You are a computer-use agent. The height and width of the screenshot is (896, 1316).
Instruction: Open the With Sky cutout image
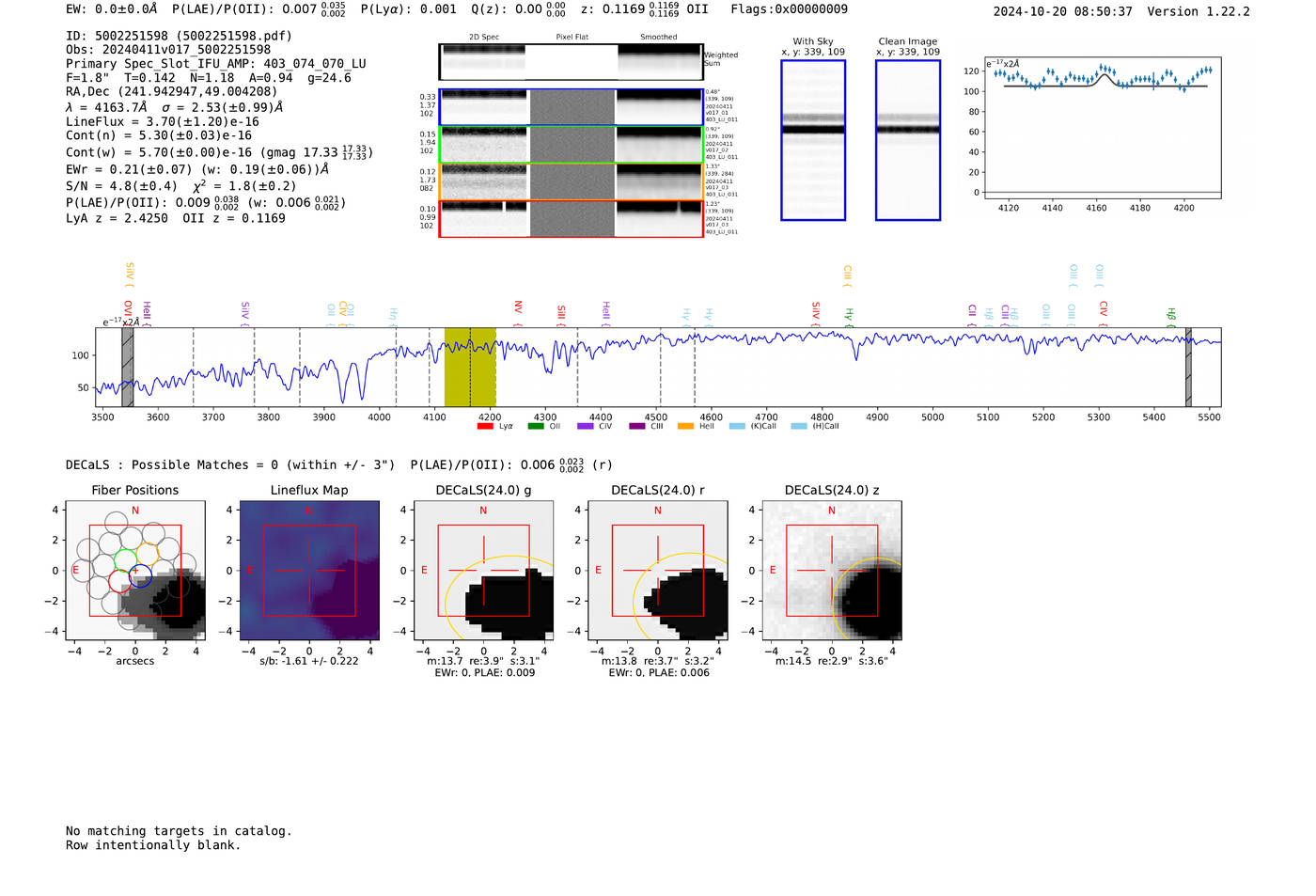pyautogui.click(x=813, y=140)
